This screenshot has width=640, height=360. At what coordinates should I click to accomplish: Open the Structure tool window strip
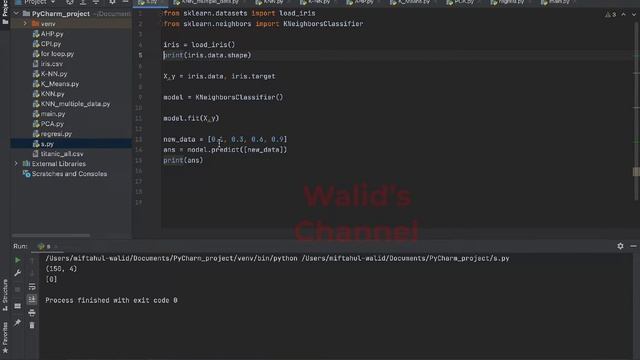pos(5,295)
